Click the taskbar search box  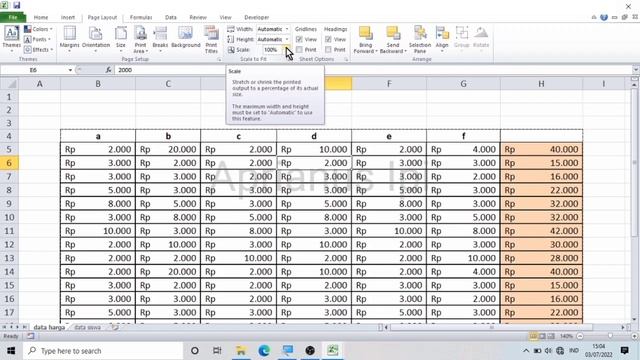[x=103, y=351]
